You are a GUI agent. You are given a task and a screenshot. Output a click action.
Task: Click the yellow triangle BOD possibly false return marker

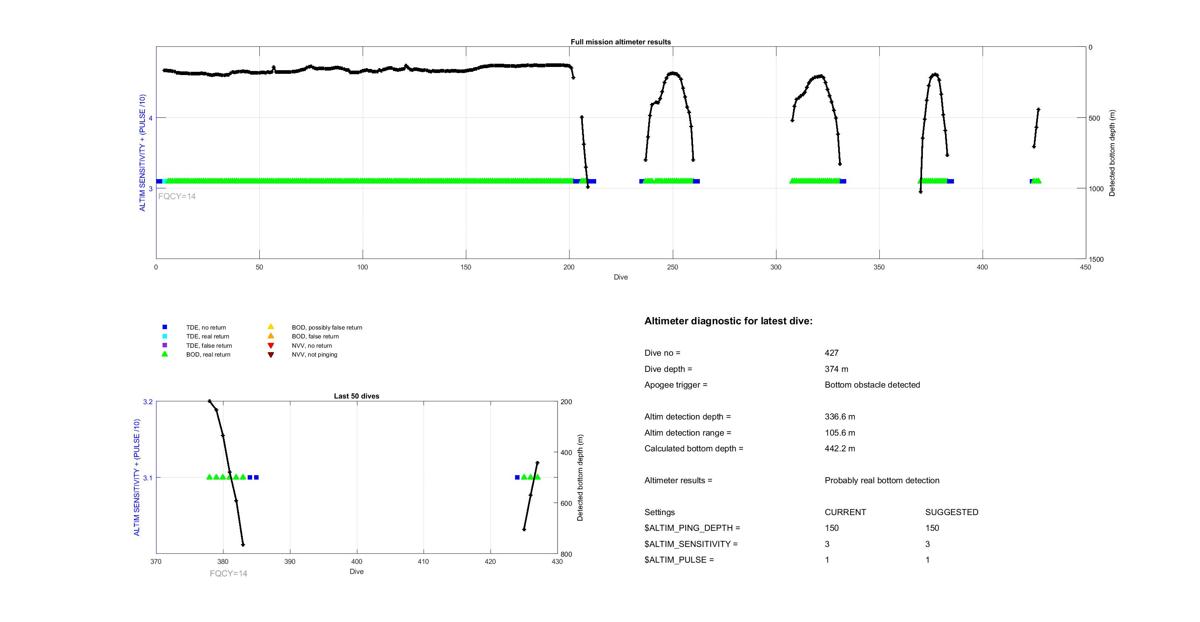click(270, 327)
